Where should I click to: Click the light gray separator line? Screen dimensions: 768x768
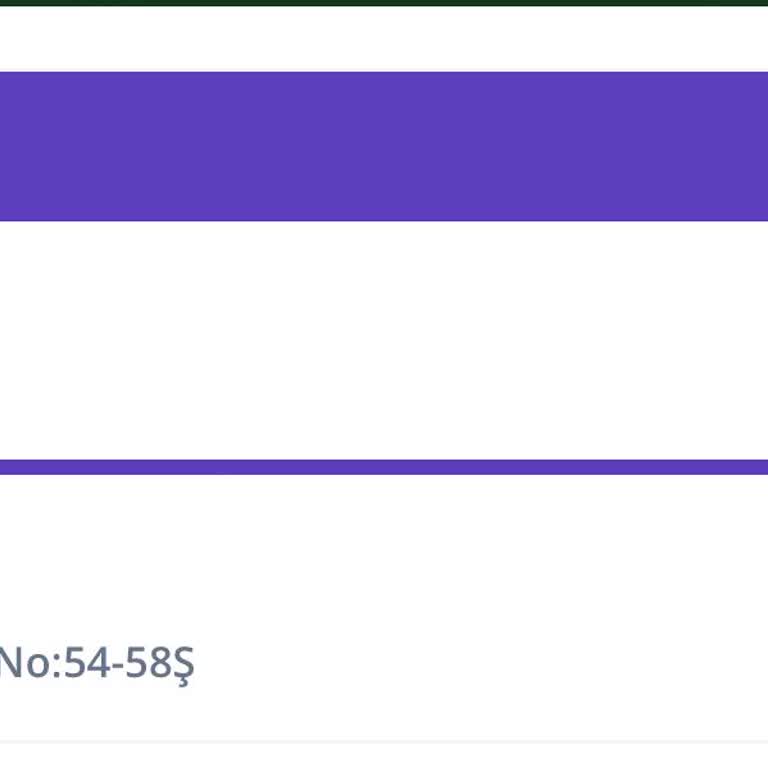click(384, 743)
